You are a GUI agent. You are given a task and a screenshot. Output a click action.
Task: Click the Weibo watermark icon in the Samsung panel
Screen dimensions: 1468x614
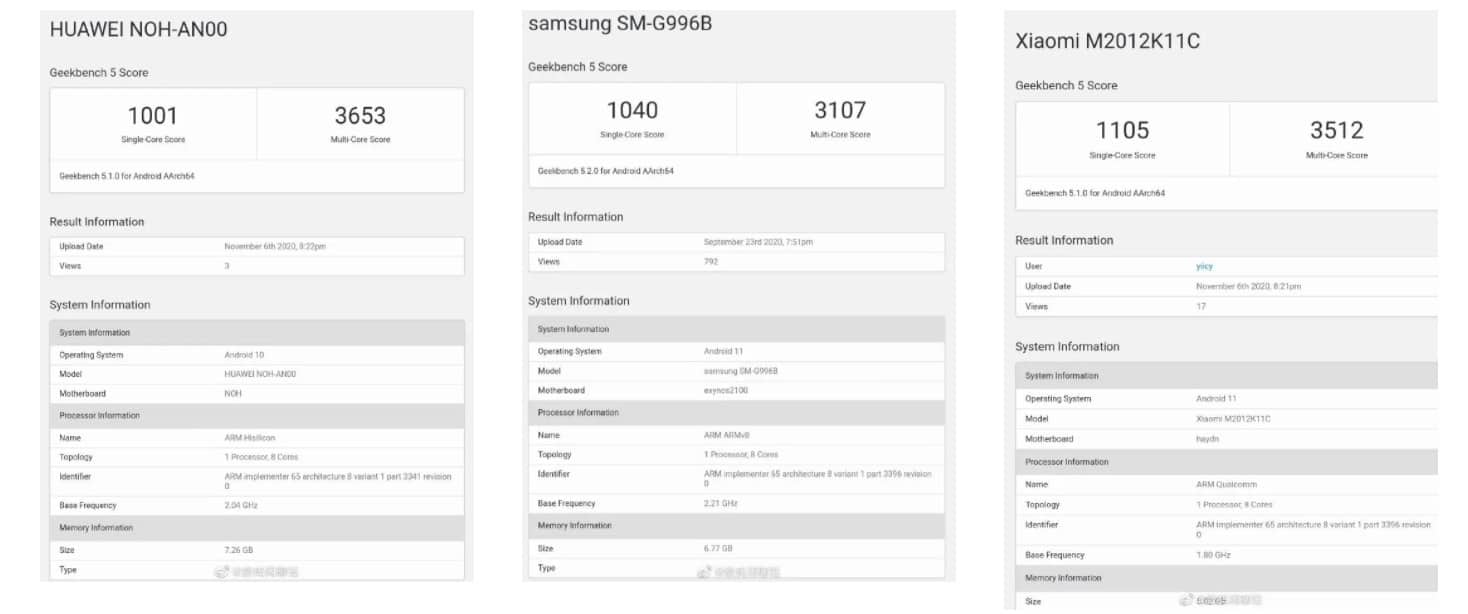(703, 572)
